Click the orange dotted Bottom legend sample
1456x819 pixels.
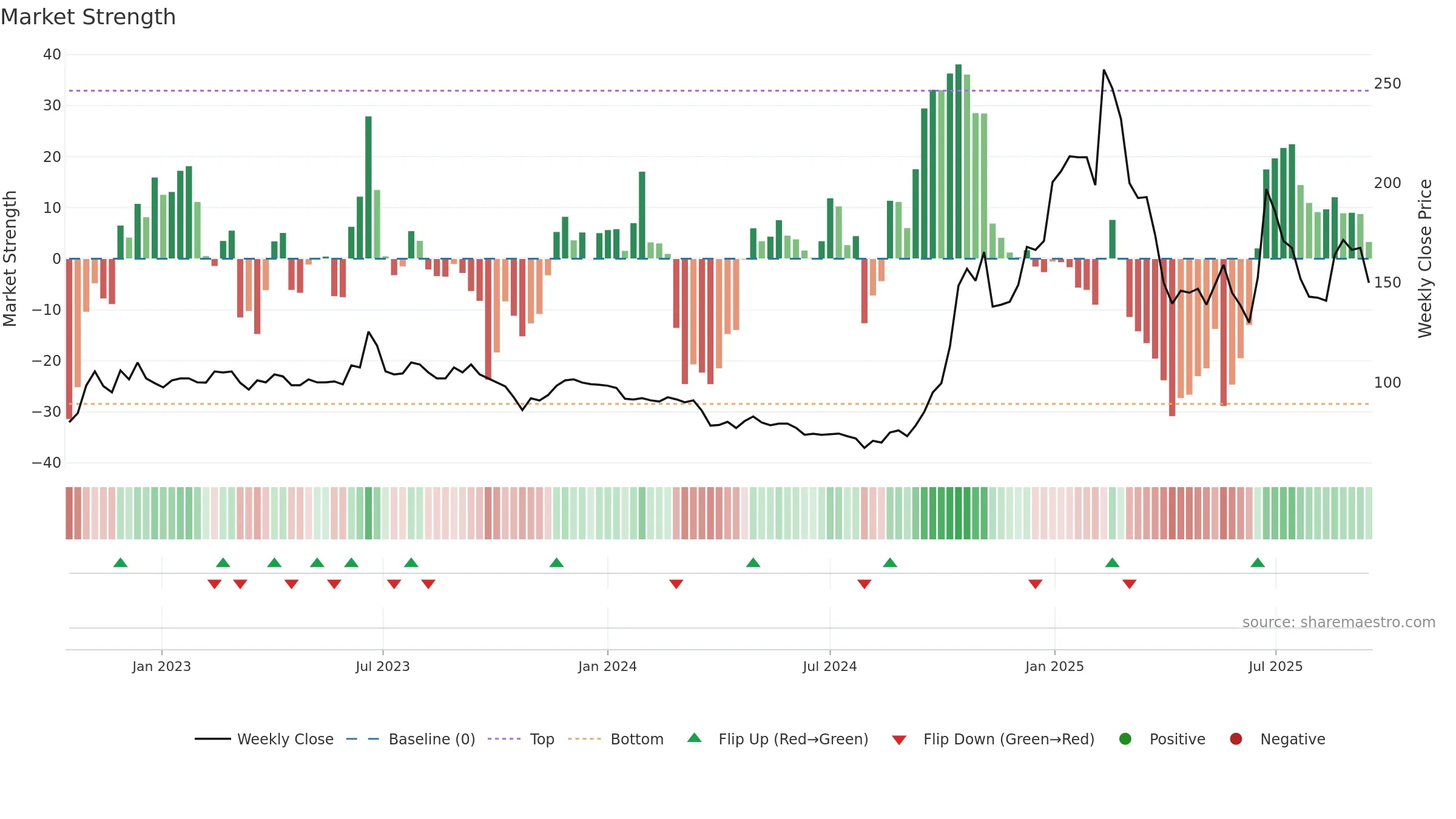tap(585, 739)
